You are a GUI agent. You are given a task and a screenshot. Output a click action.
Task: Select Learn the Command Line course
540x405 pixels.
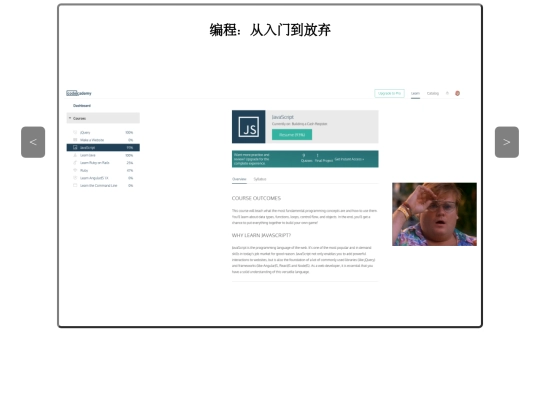(x=103, y=186)
